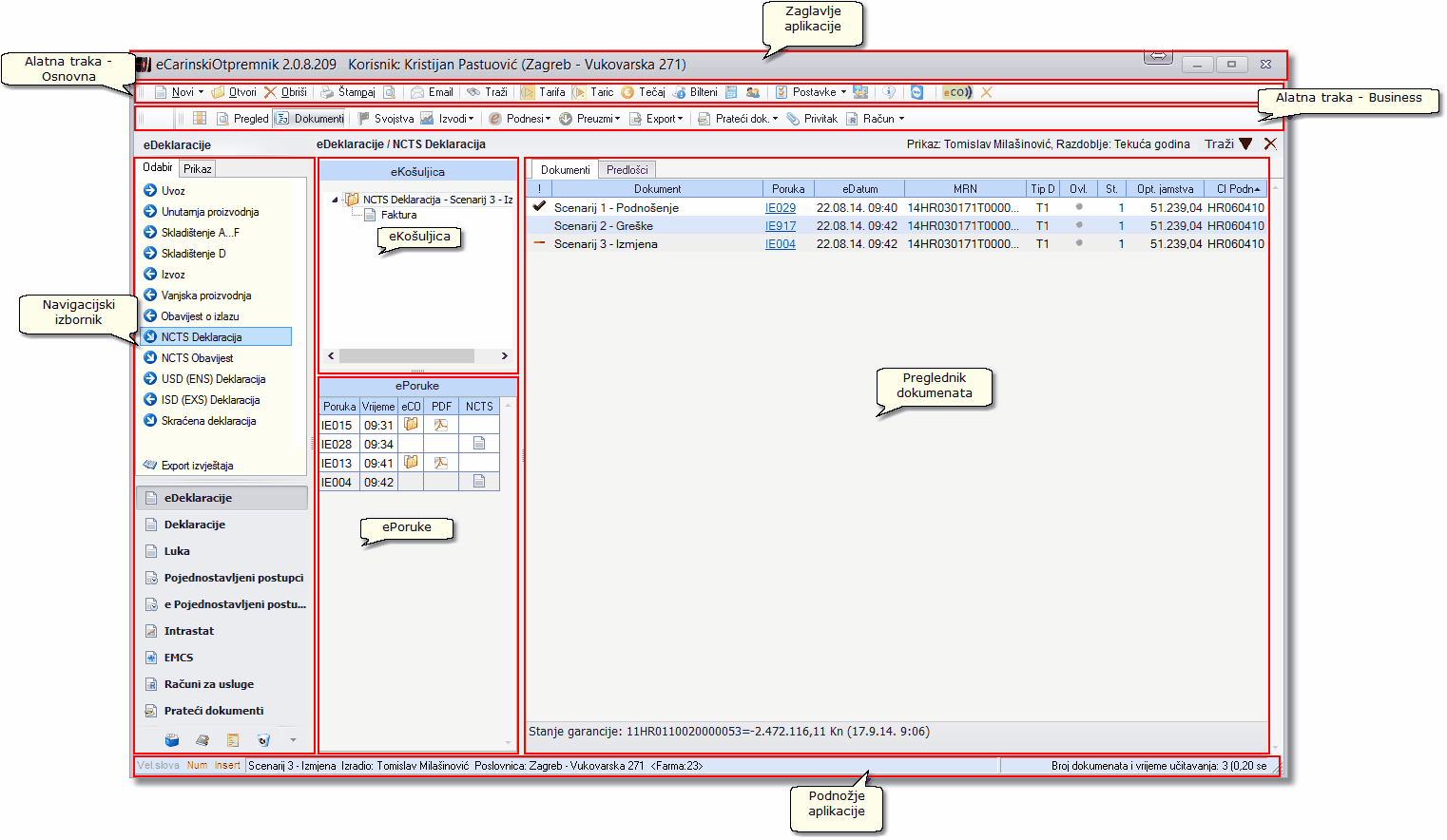Sort by the MRN column header

coord(965,189)
